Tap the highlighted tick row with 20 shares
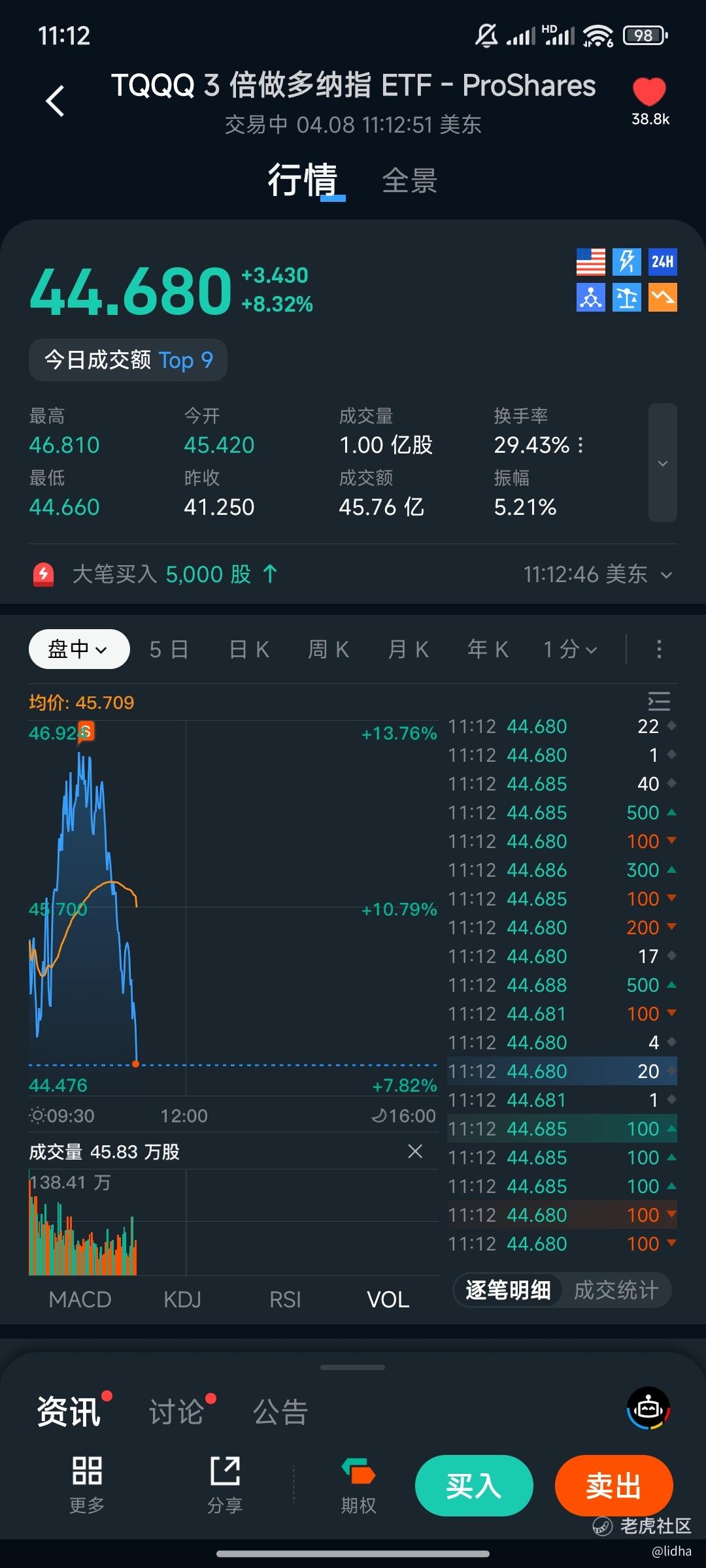Viewport: 706px width, 1568px height. pos(562,1071)
